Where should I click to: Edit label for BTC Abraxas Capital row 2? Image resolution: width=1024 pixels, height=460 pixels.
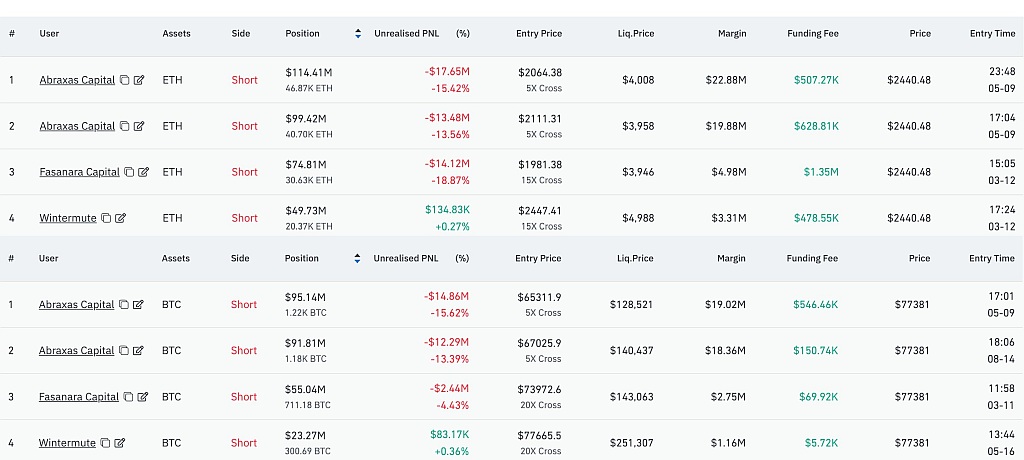coord(138,350)
